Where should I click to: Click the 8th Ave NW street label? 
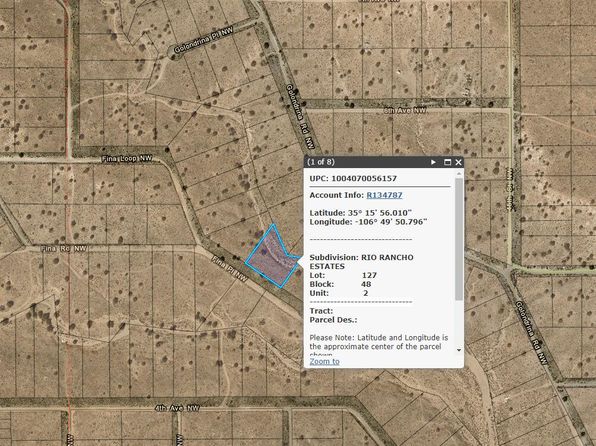(x=404, y=111)
